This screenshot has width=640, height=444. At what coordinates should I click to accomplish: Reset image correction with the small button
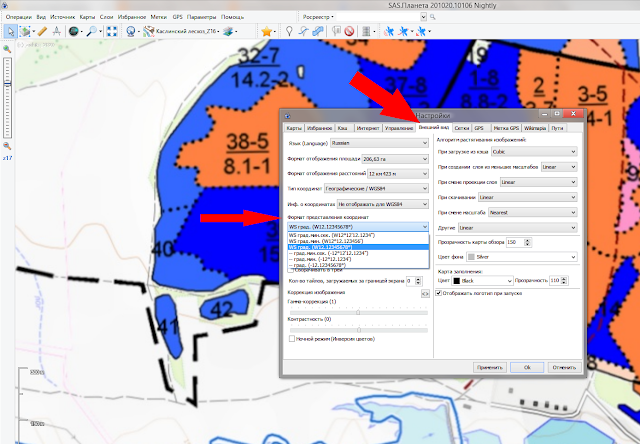(x=425, y=293)
